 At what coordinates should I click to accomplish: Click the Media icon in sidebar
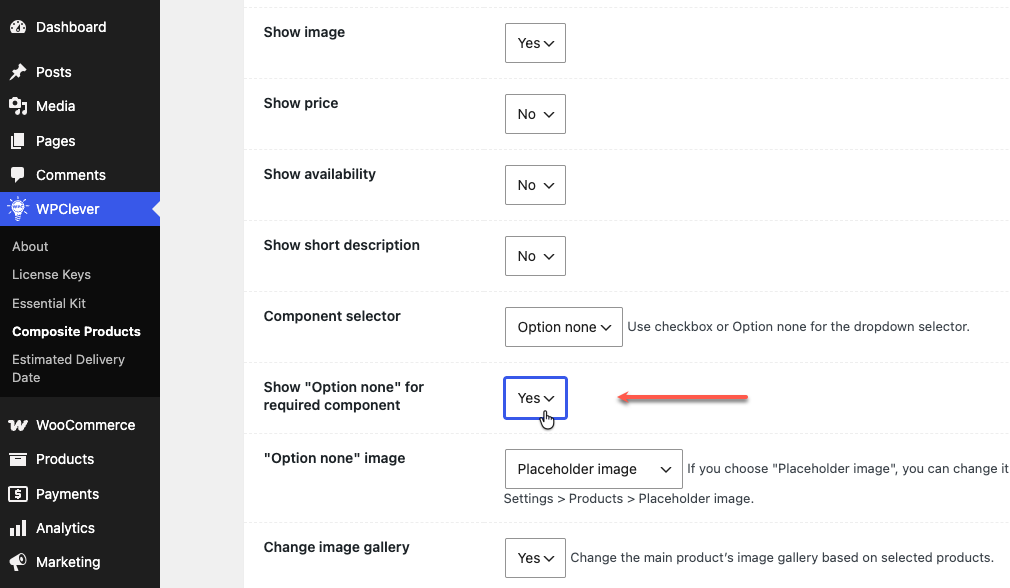[18, 106]
